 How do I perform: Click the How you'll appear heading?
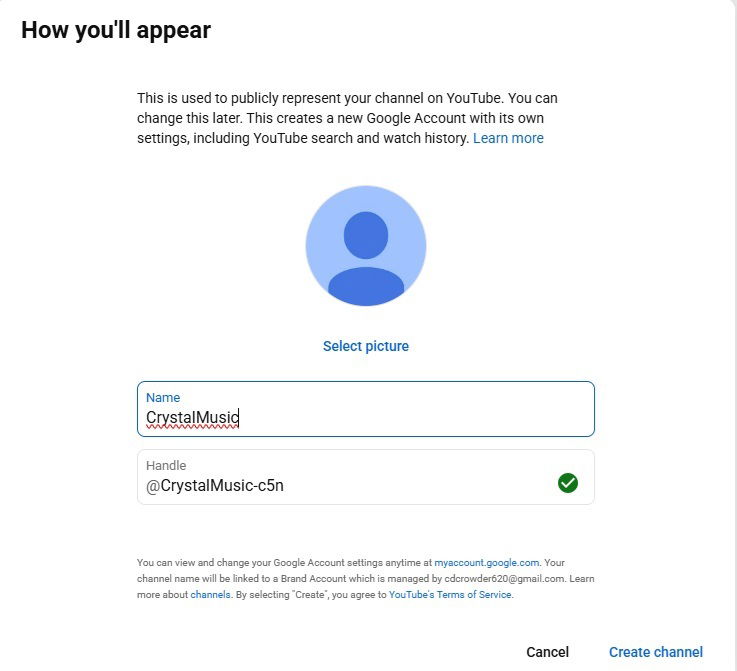click(x=116, y=30)
